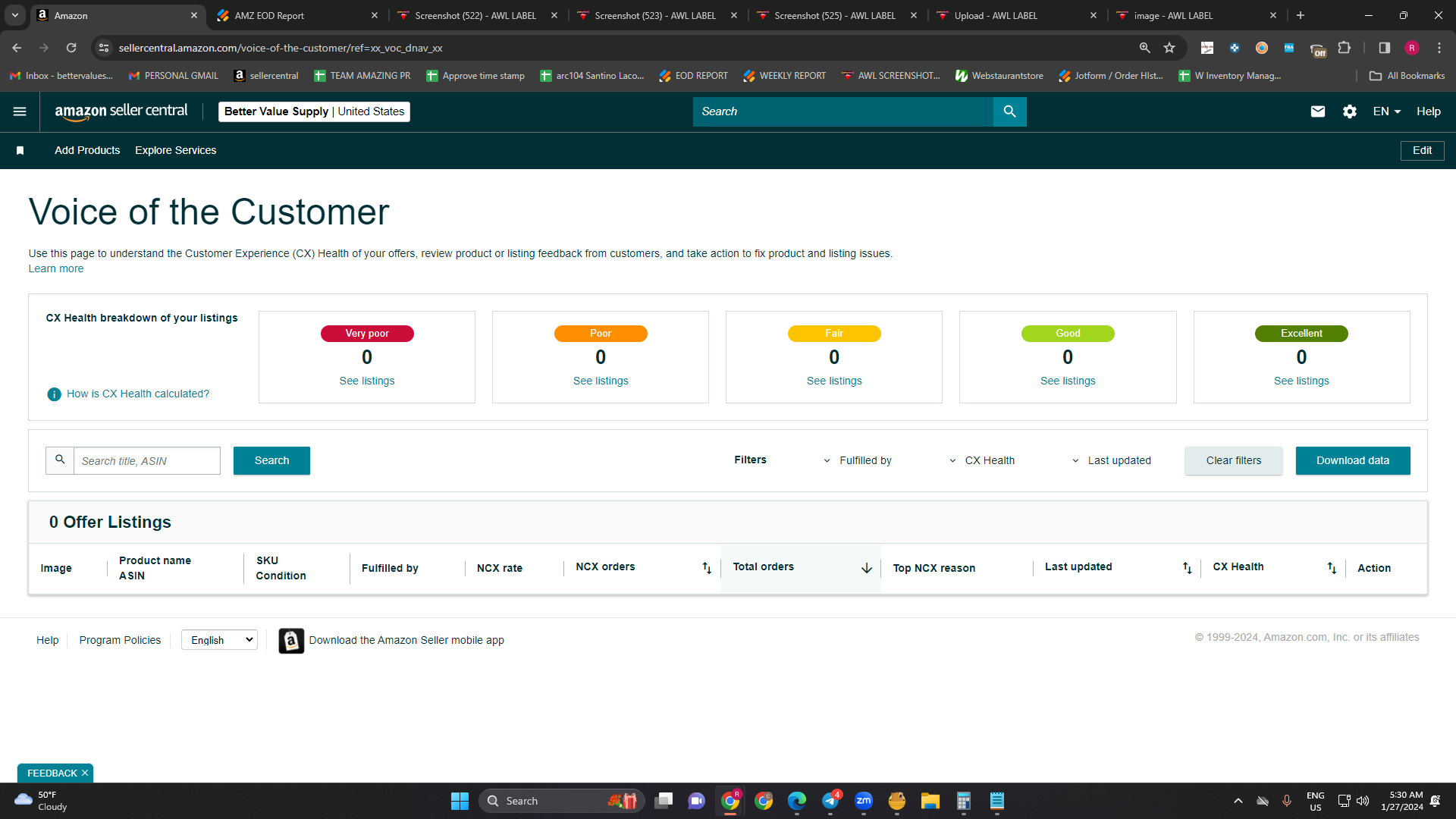Sort the table by NCX orders
Viewport: 1456px width, 819px height.
click(x=707, y=568)
